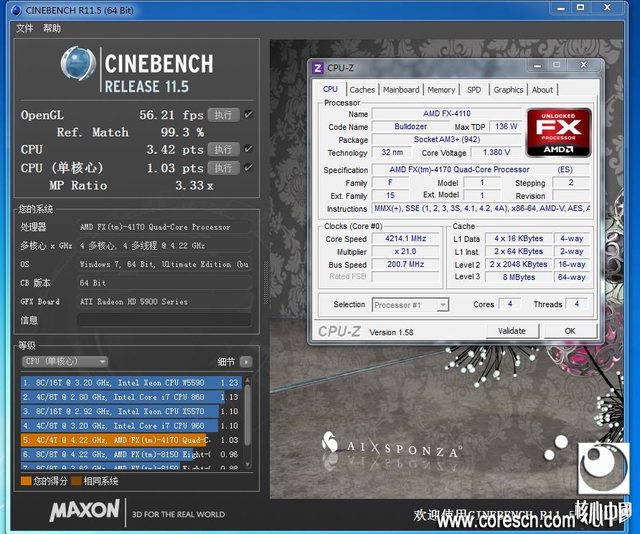Open the CPU (单核心) ranking dropdown
This screenshot has width=640, height=534.
64,361
